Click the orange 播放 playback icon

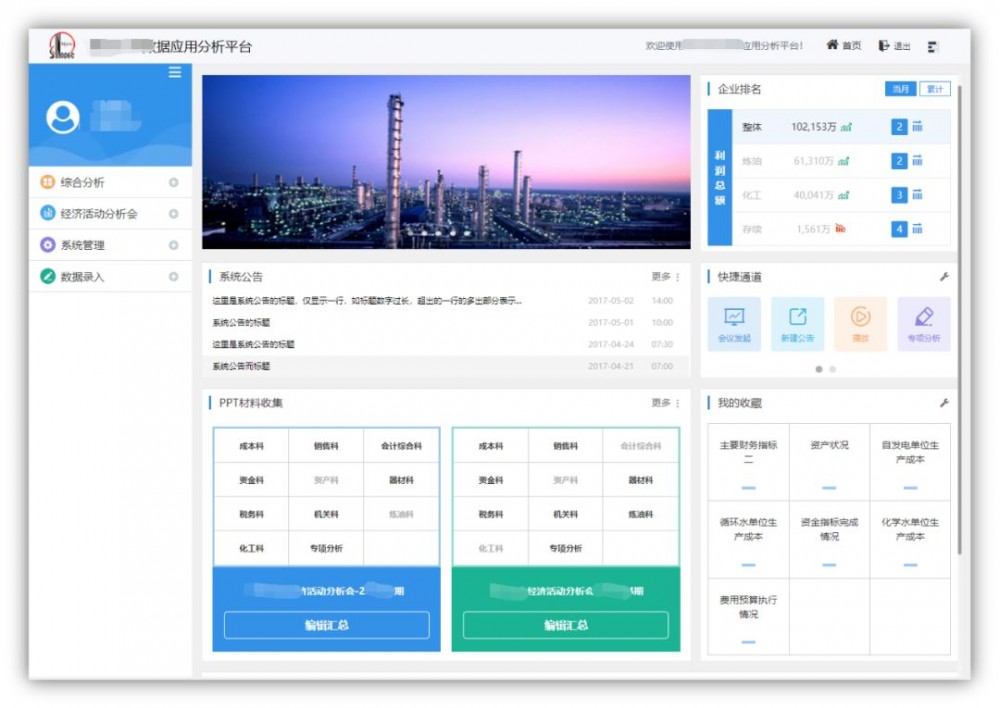[x=861, y=318]
